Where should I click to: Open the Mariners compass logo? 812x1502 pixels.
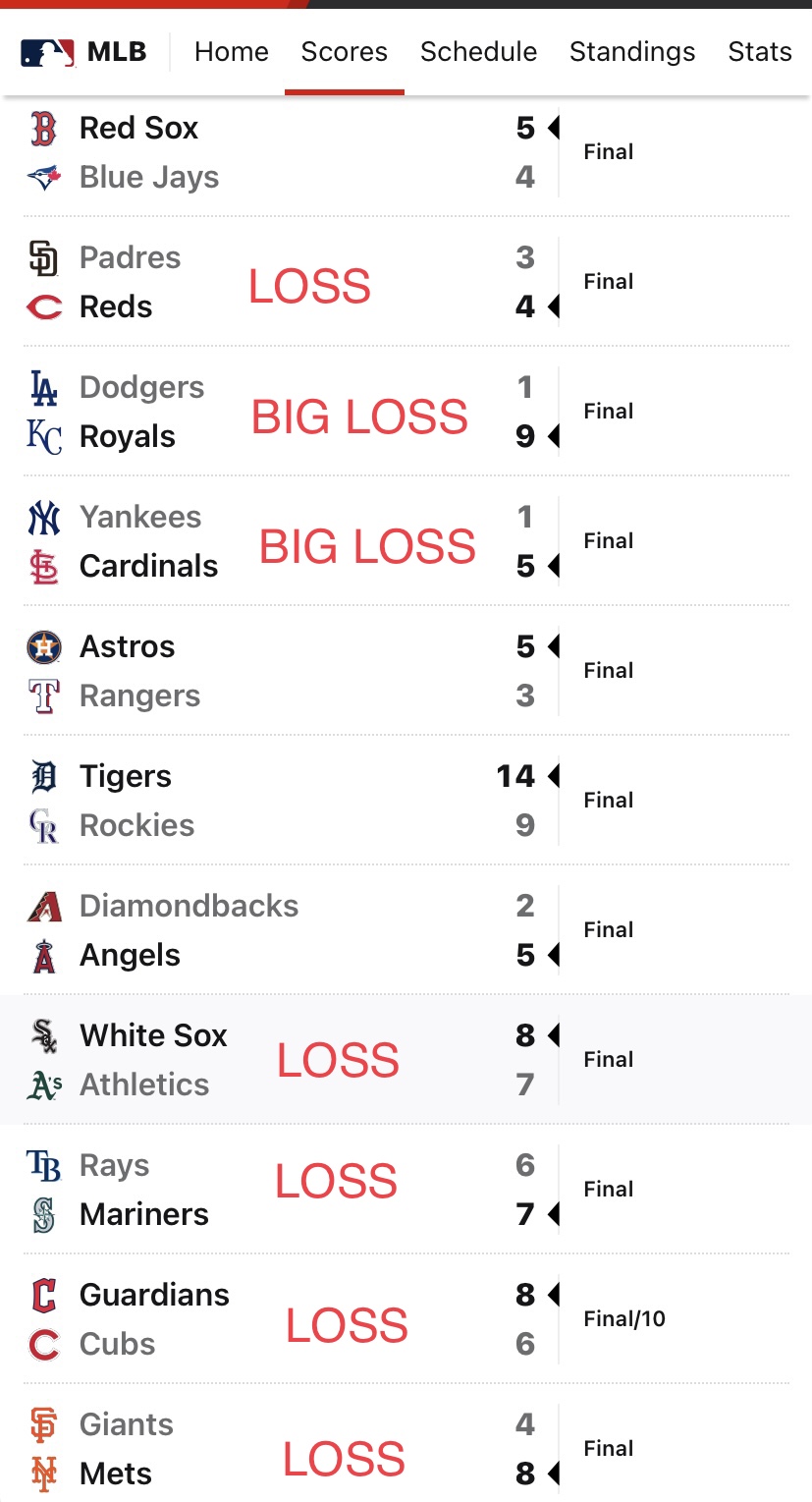coord(44,1215)
